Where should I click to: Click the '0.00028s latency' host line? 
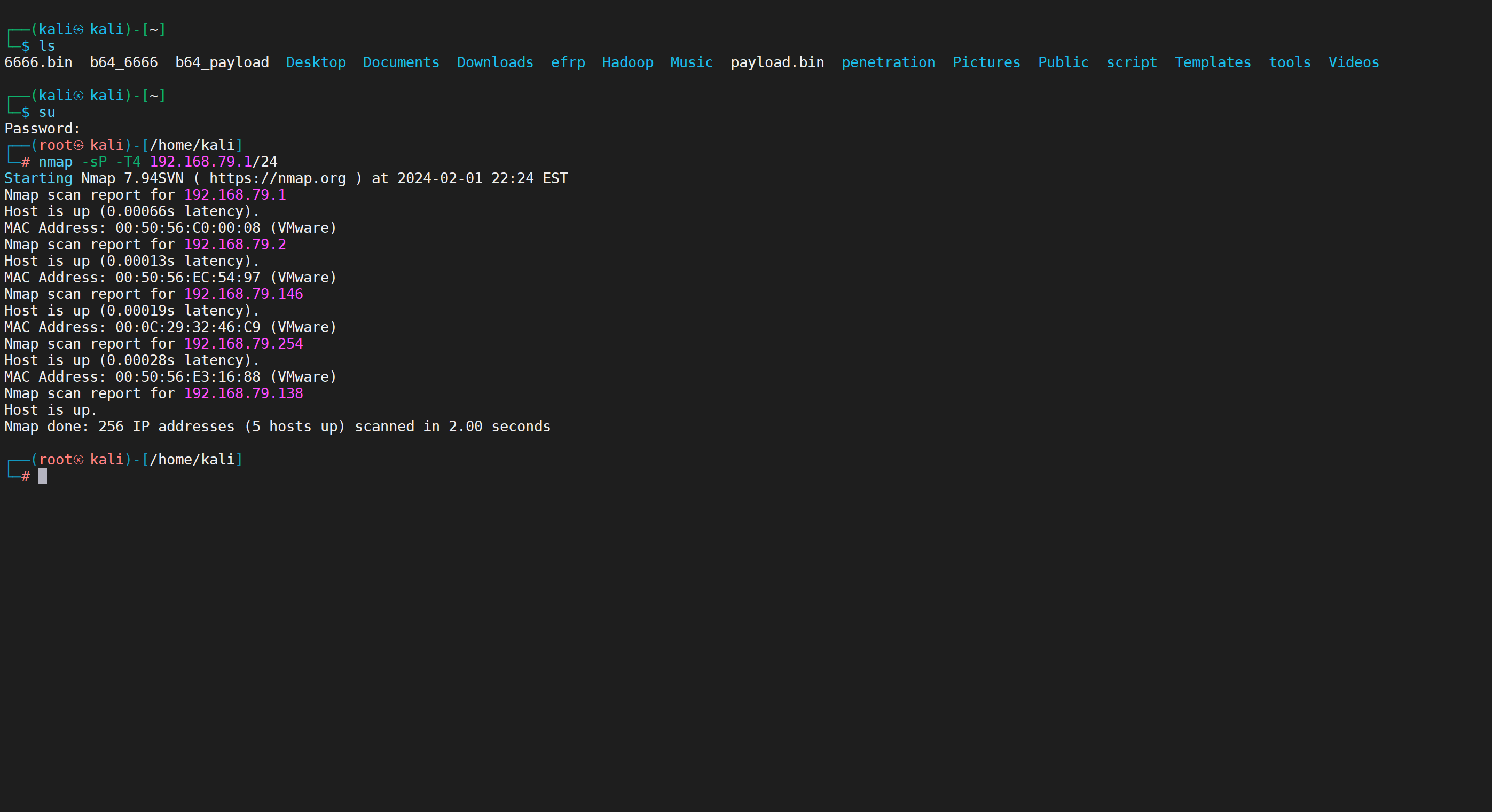132,361
